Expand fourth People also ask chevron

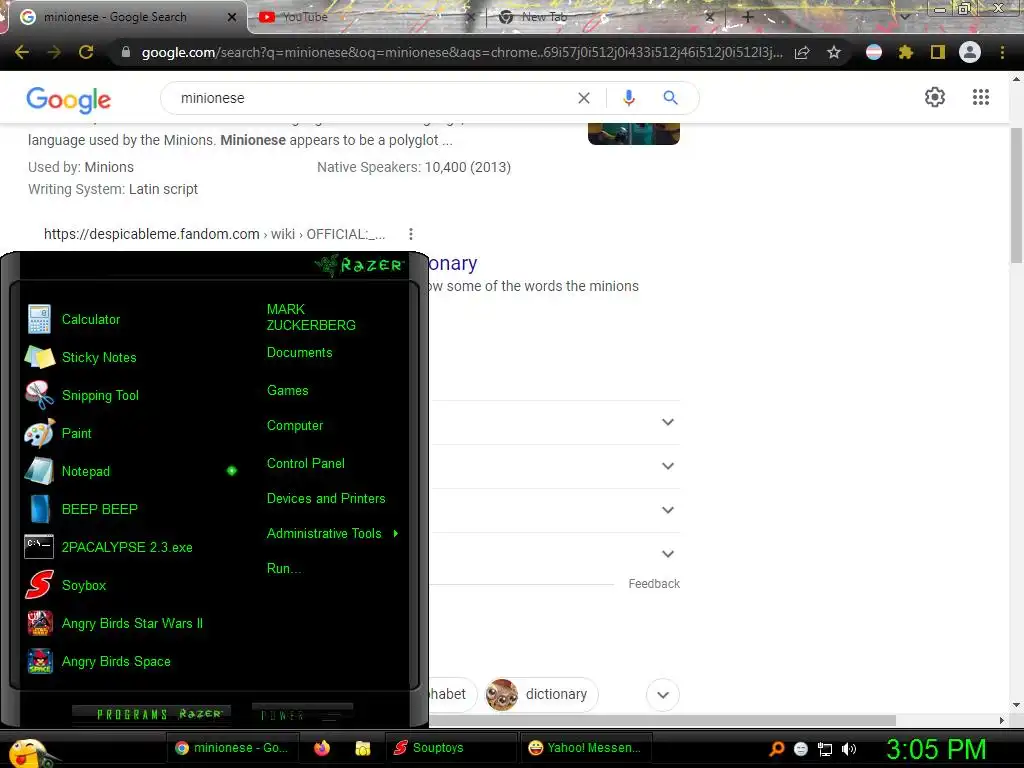click(667, 554)
